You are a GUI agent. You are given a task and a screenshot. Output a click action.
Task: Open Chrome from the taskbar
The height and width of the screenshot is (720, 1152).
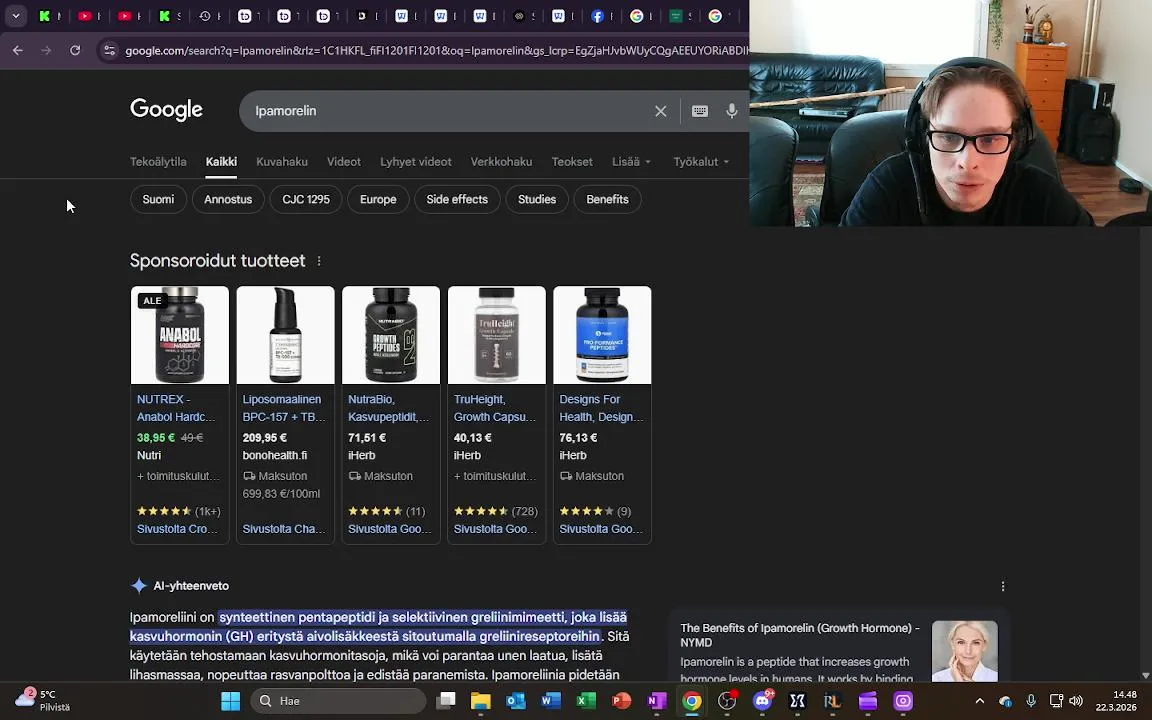point(692,701)
